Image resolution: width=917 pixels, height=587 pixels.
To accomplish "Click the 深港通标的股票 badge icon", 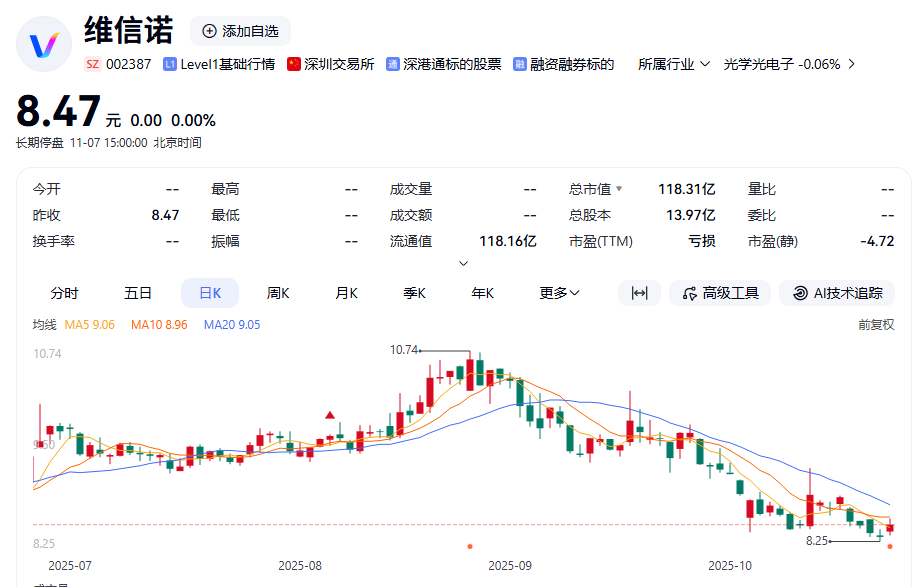I will (393, 64).
